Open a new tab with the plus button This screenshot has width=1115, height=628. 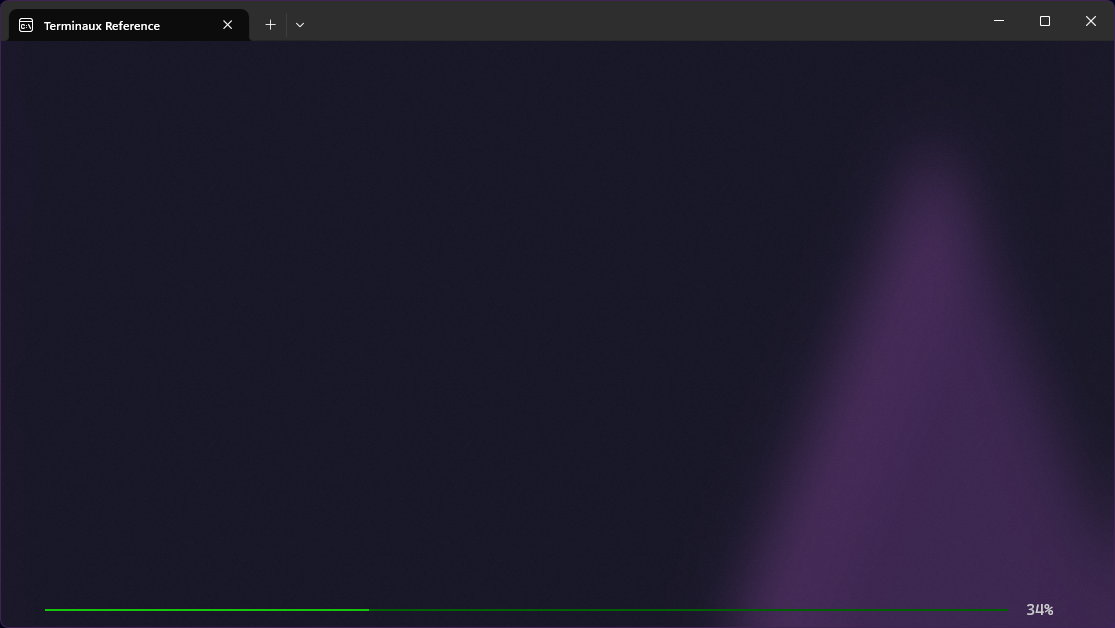[270, 25]
